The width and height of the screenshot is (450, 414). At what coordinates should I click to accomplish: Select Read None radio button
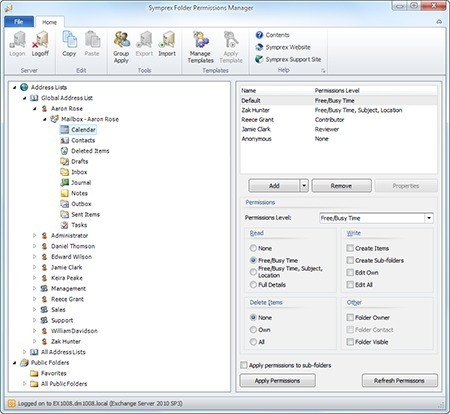253,248
